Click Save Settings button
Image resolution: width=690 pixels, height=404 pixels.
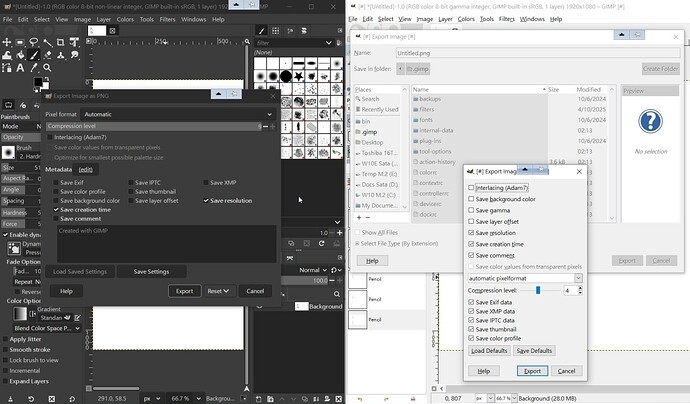tap(151, 271)
